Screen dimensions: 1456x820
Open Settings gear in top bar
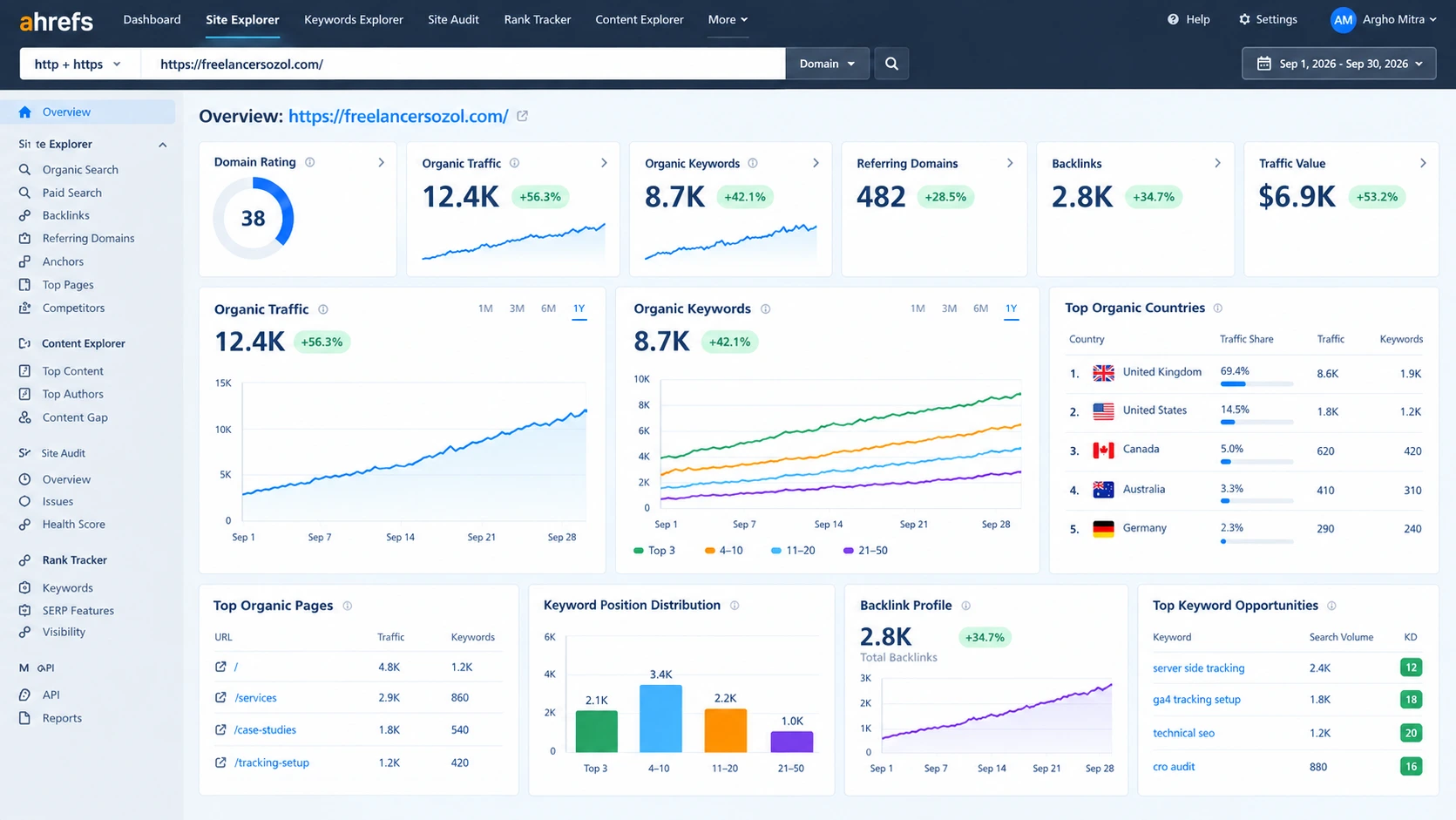click(1244, 19)
